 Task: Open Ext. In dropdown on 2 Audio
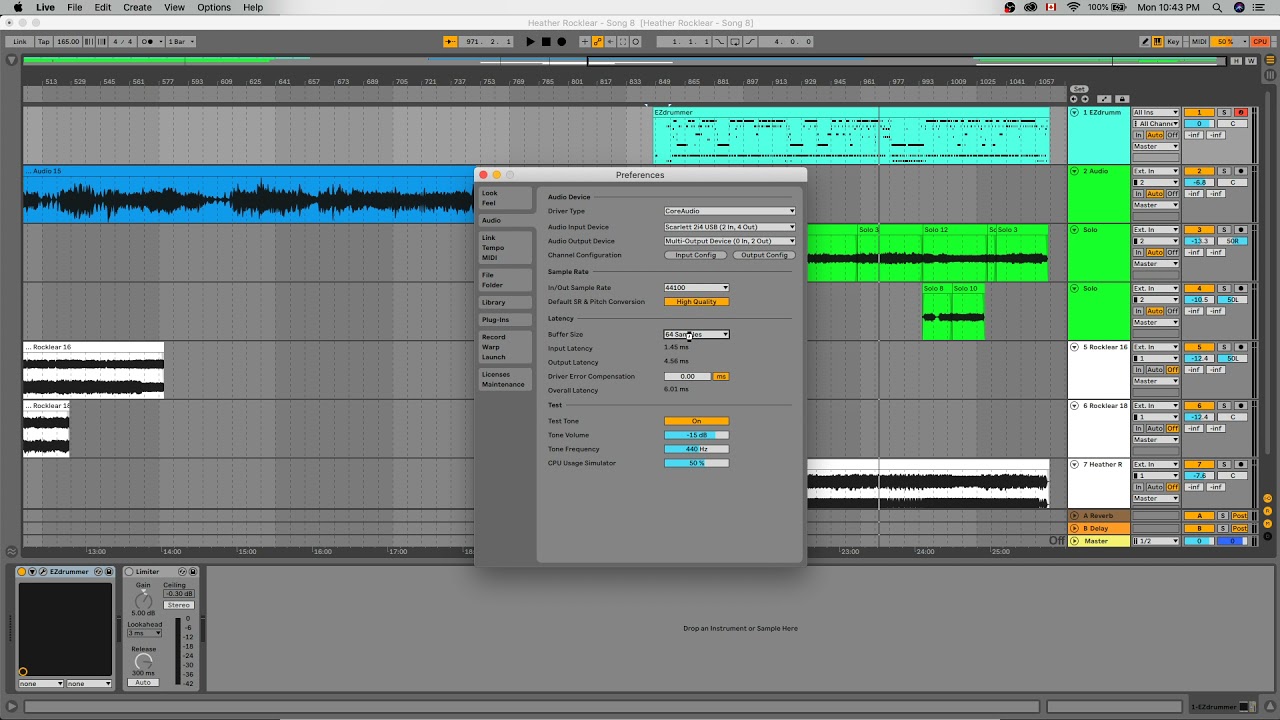pos(1155,171)
